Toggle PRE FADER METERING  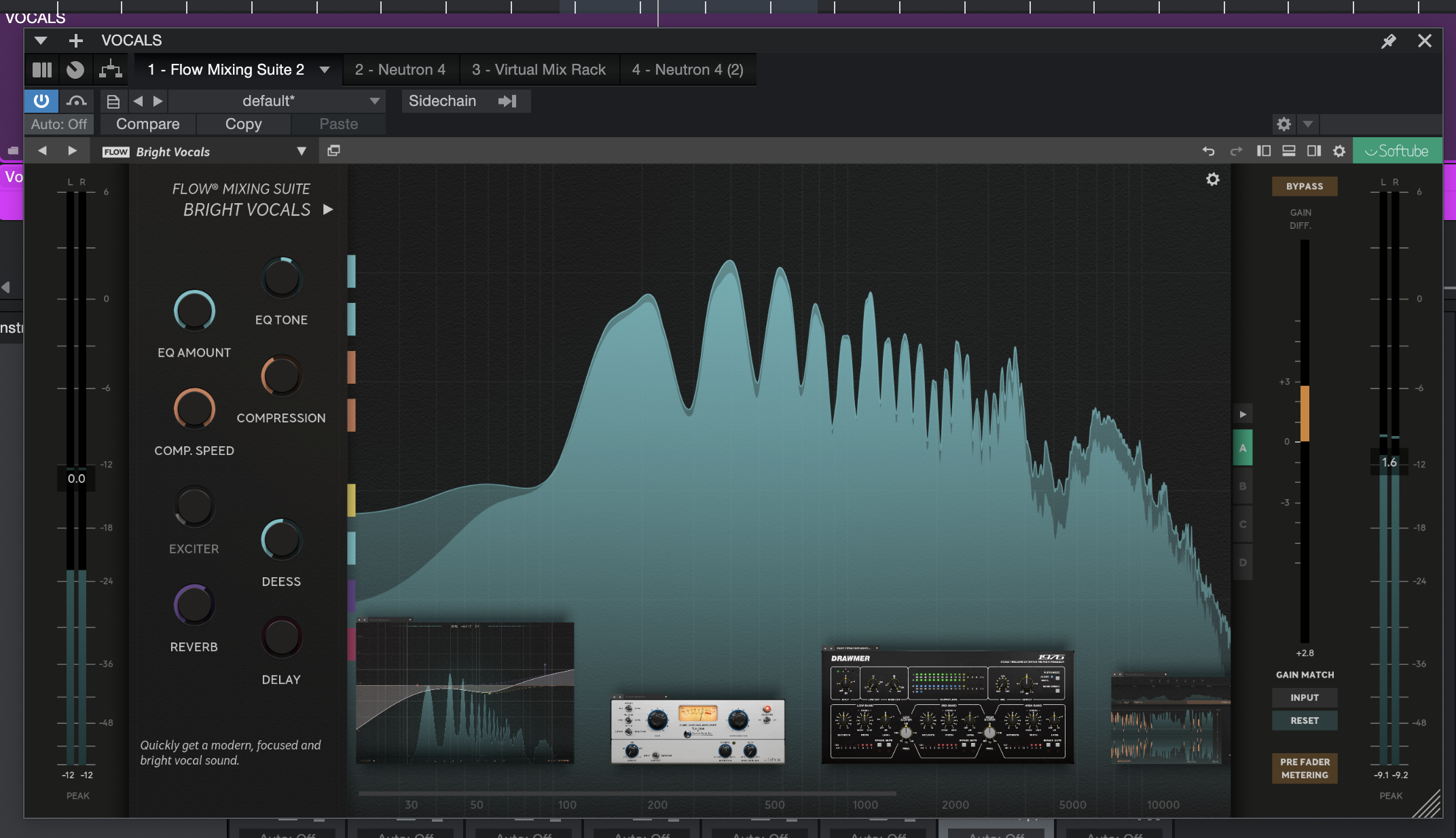1304,768
